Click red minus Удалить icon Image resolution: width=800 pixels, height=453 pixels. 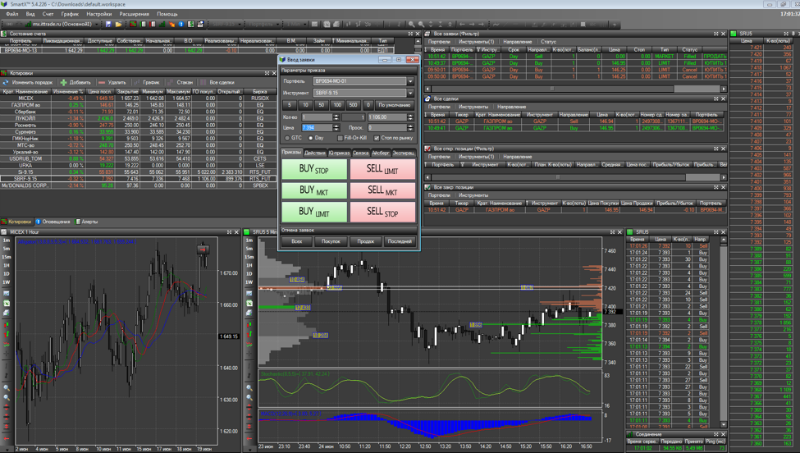[x=102, y=82]
